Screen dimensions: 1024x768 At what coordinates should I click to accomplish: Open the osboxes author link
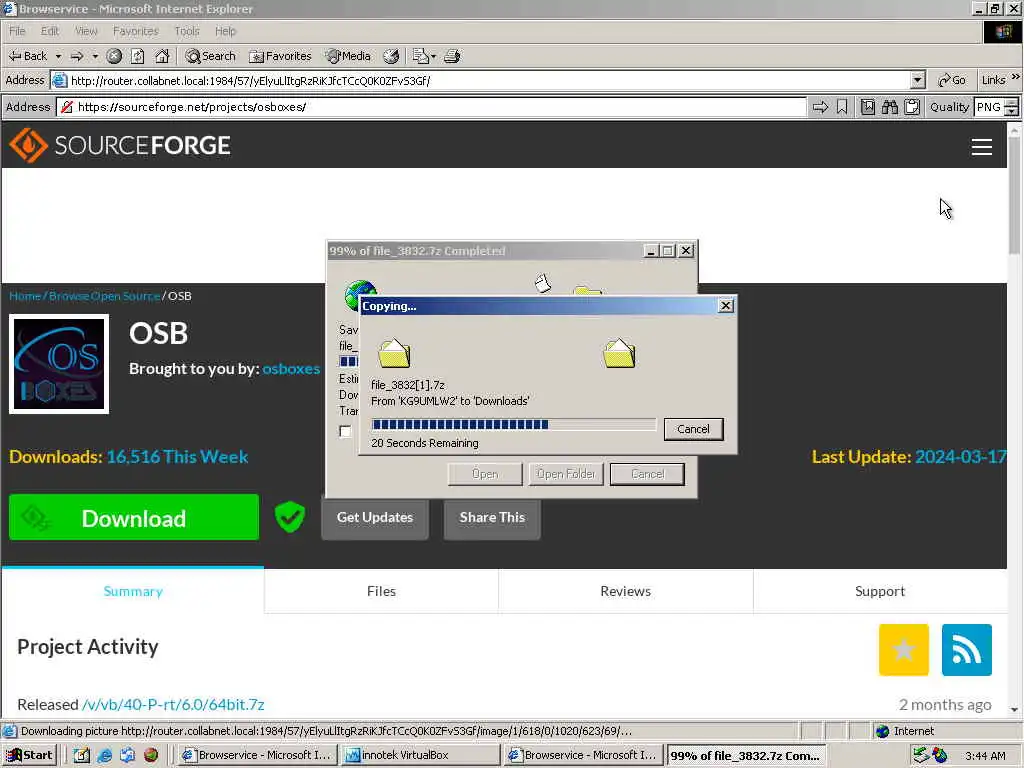point(291,368)
